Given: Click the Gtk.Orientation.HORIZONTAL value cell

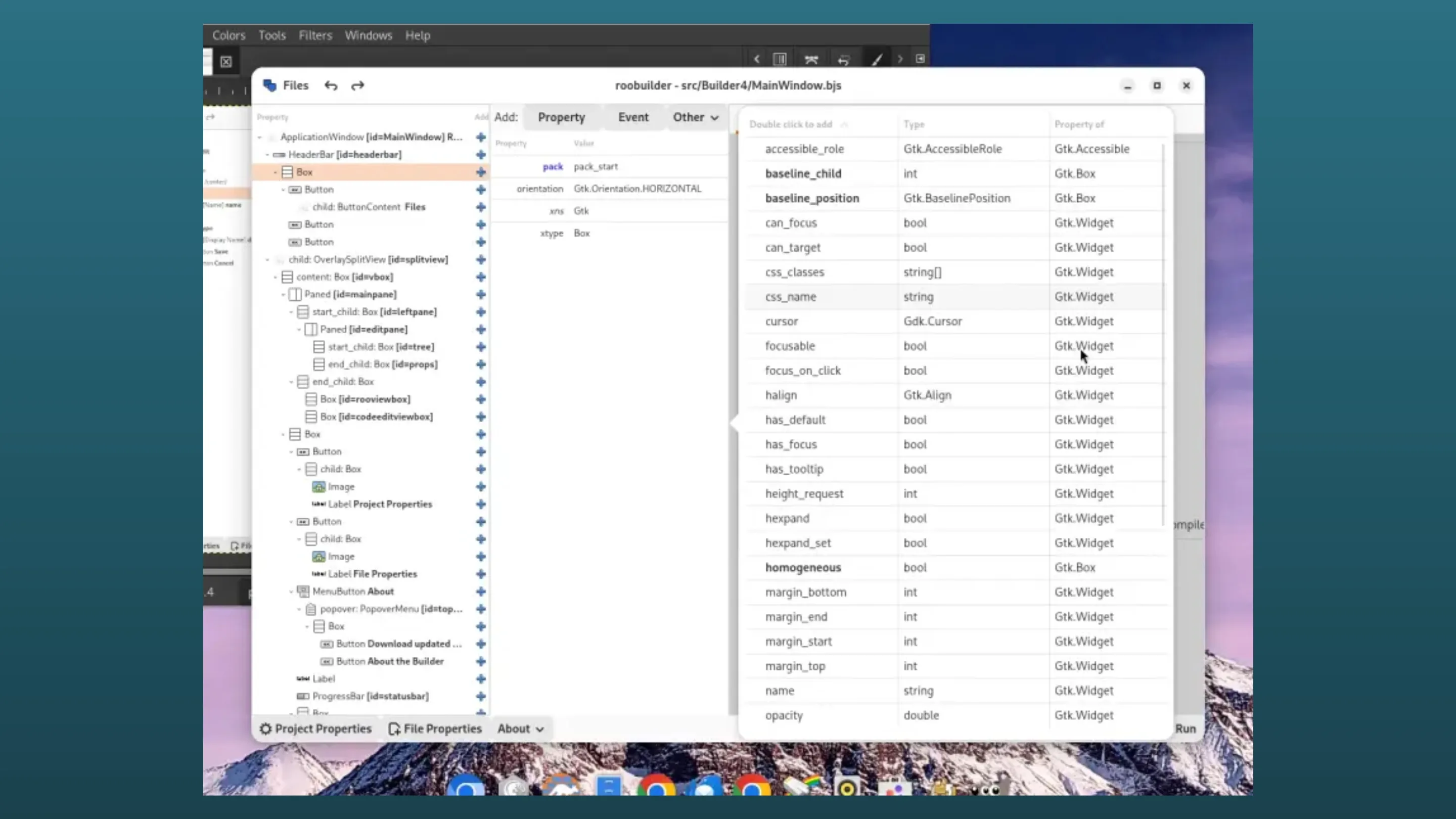Looking at the screenshot, I should click(x=649, y=189).
